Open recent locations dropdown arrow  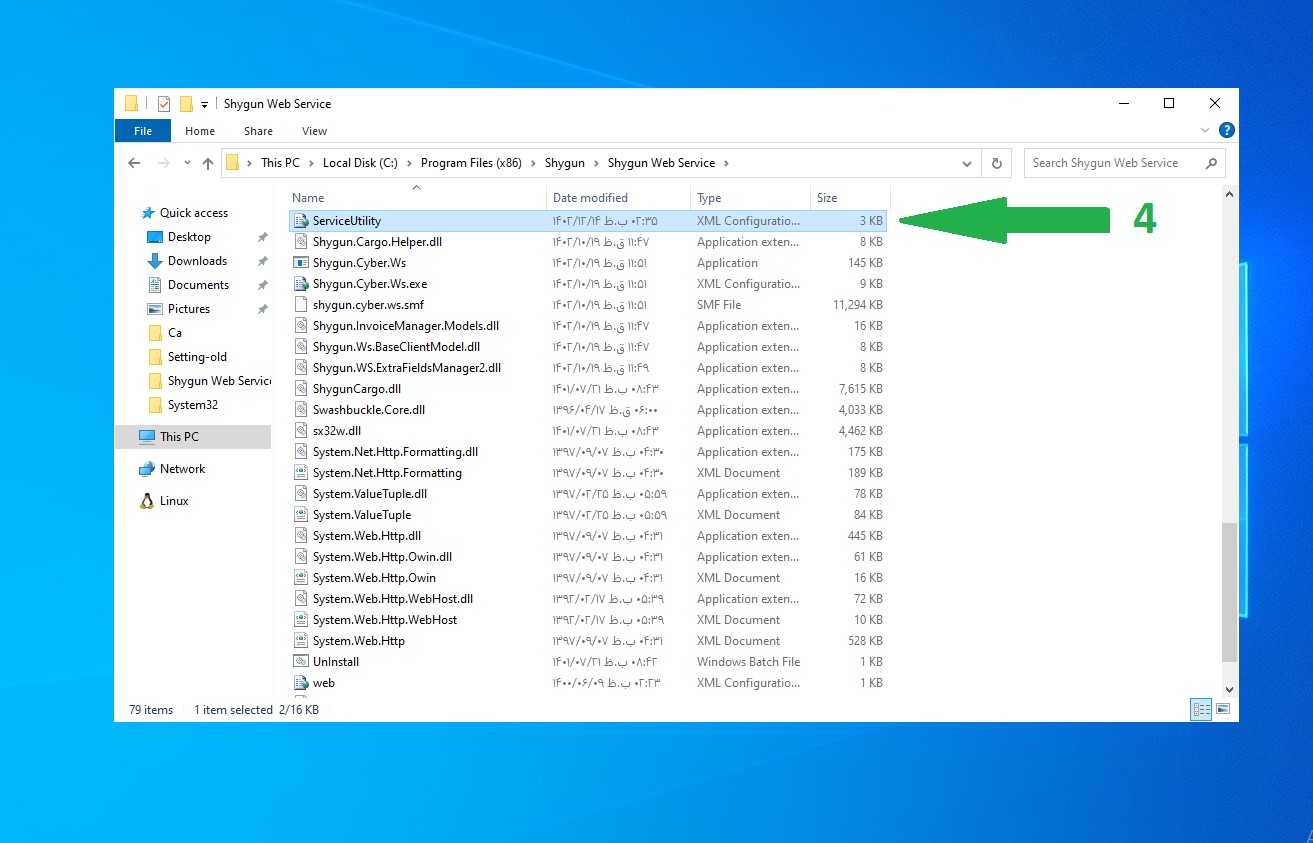pyautogui.click(x=187, y=163)
